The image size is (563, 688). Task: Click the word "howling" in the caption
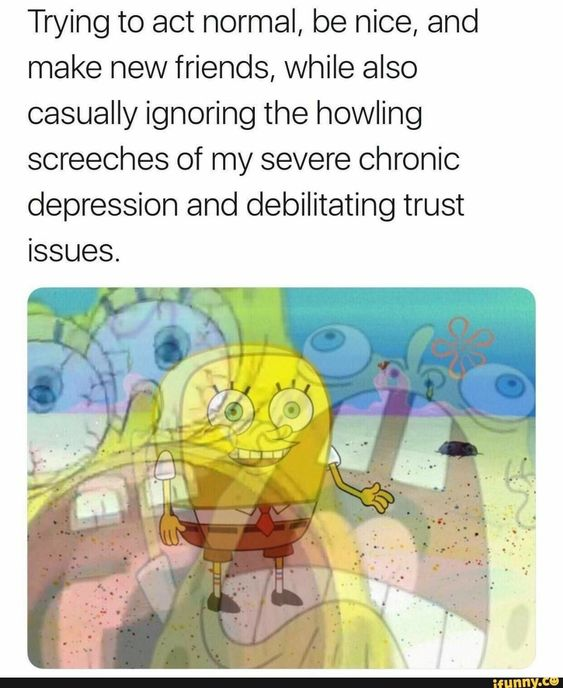coord(369,115)
